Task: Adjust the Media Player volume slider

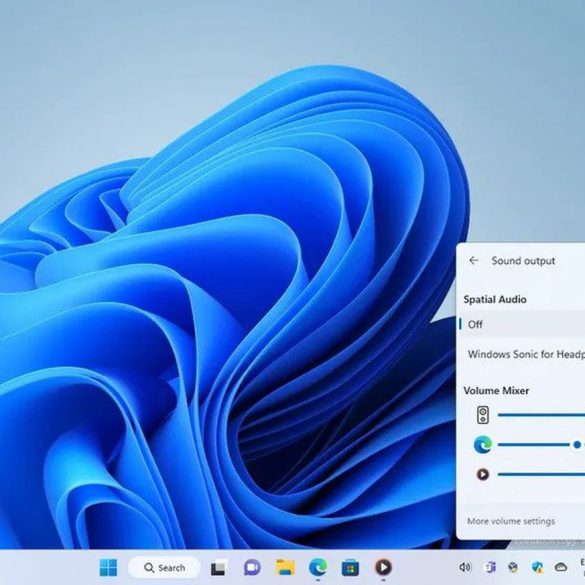Action: [541, 474]
